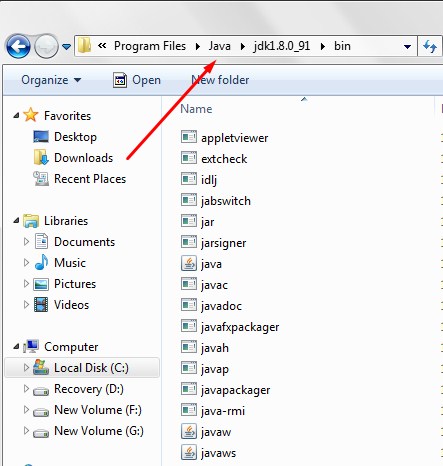
Task: Select the appletviewer file icon
Action: coord(189,137)
